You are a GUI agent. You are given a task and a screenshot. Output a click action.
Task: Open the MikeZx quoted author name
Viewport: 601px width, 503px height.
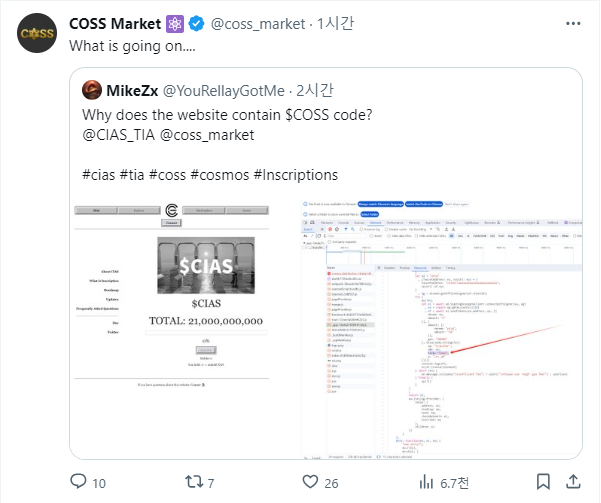[132, 91]
